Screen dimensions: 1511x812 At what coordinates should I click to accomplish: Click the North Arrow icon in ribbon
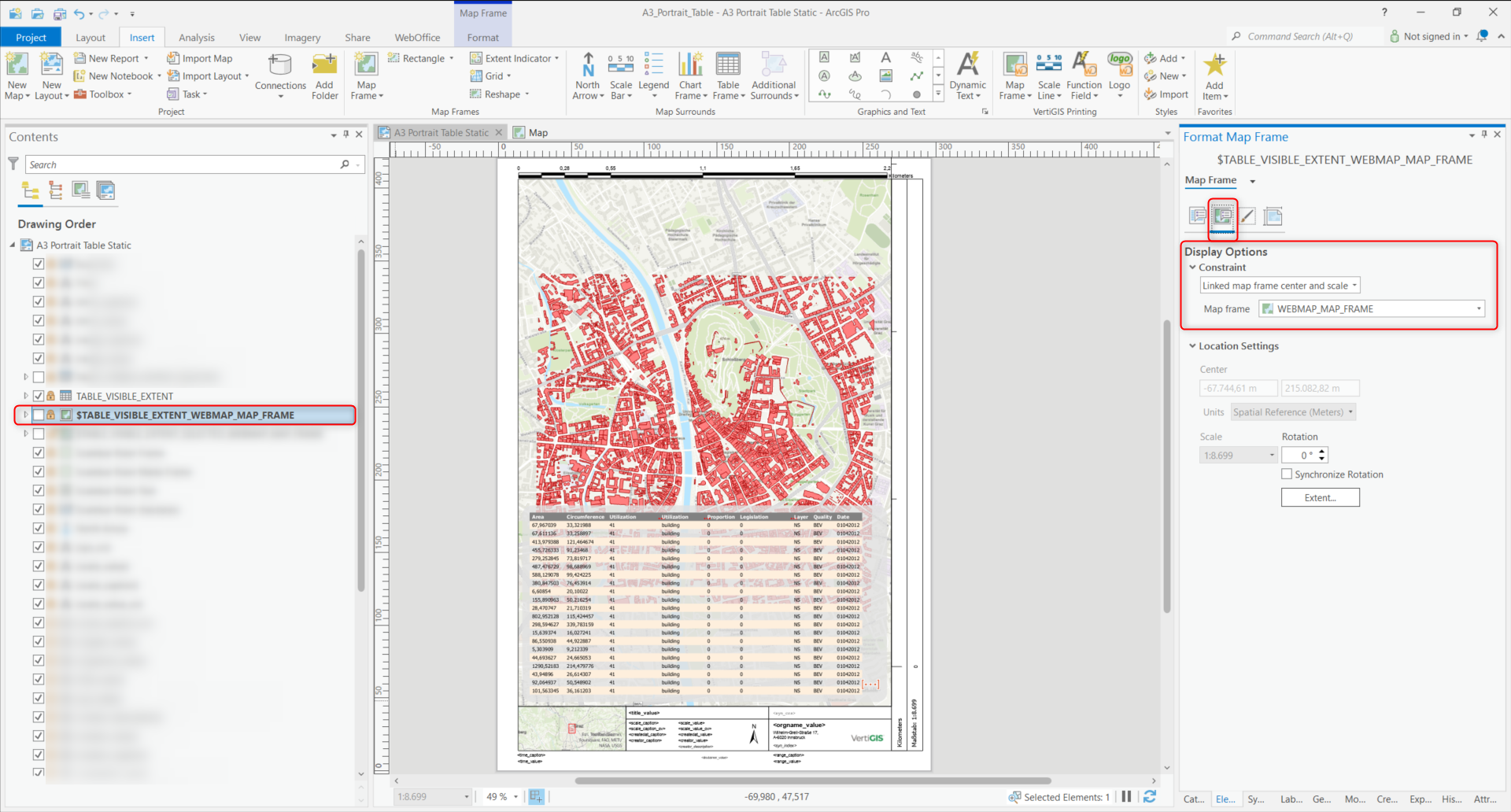(588, 65)
